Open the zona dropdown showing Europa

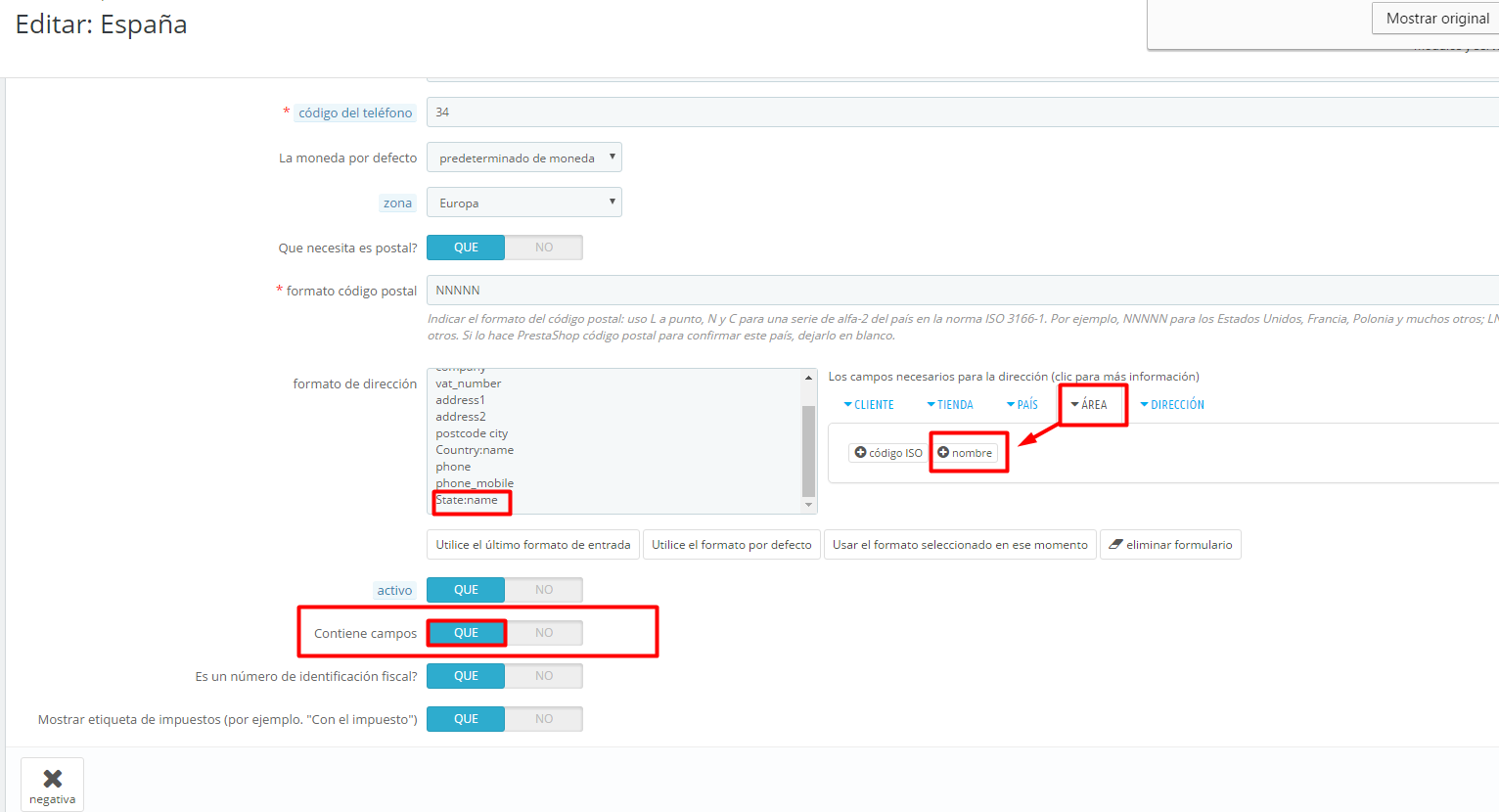[524, 203]
